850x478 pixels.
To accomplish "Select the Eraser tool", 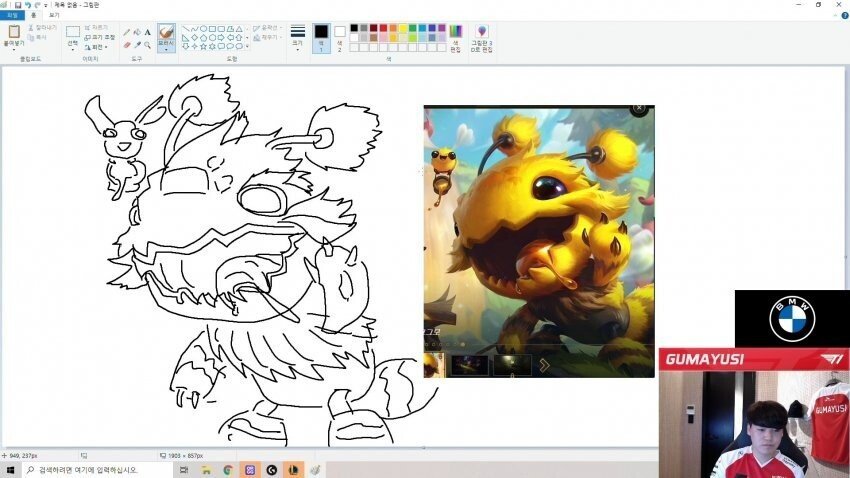I will tap(126, 45).
